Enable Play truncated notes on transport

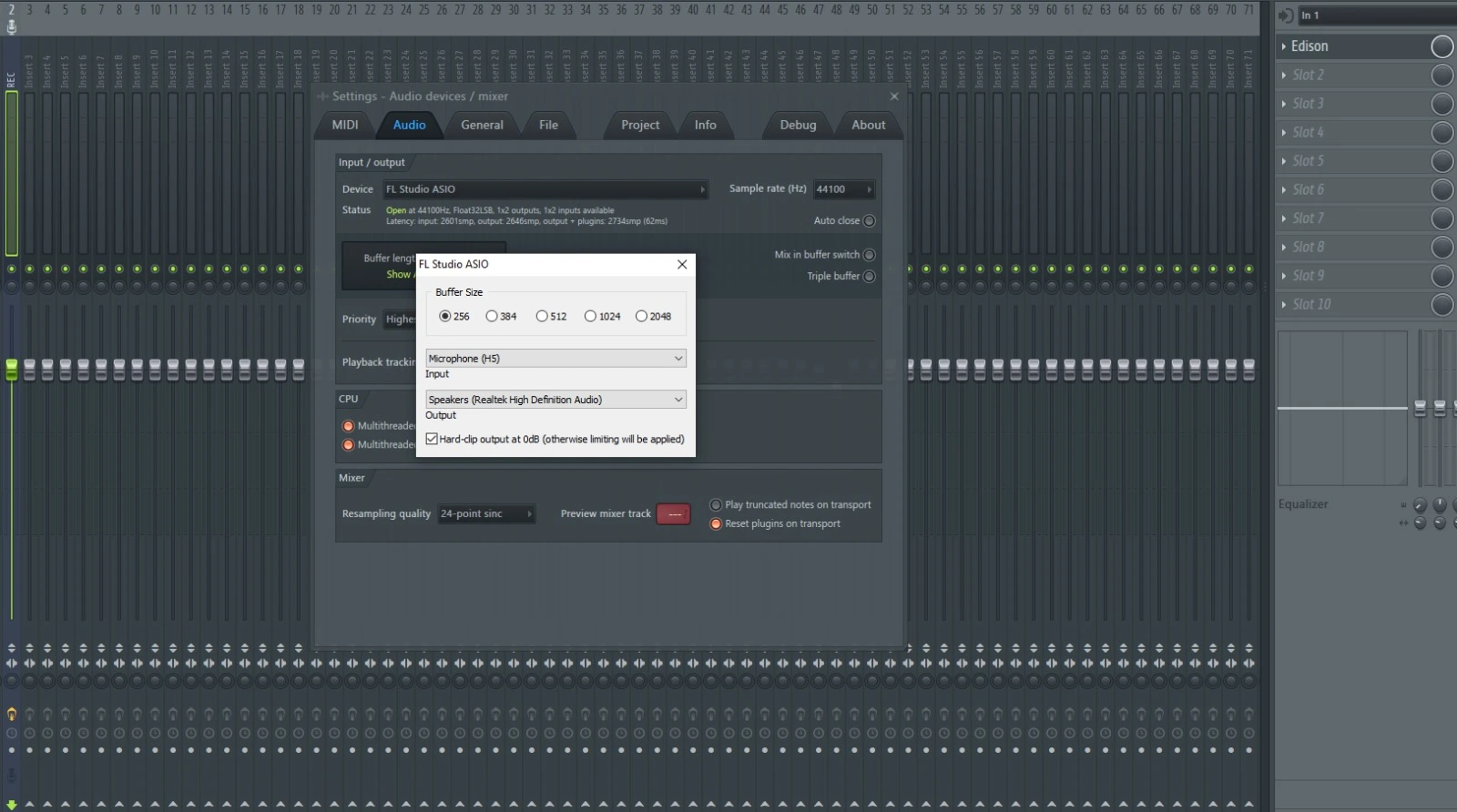click(716, 505)
